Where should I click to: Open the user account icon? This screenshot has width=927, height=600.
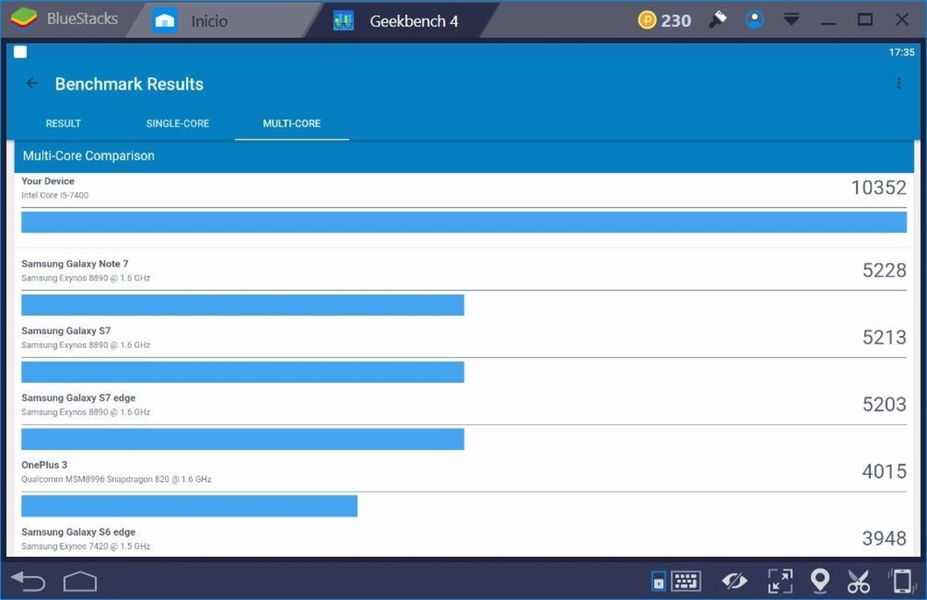pyautogui.click(x=754, y=20)
